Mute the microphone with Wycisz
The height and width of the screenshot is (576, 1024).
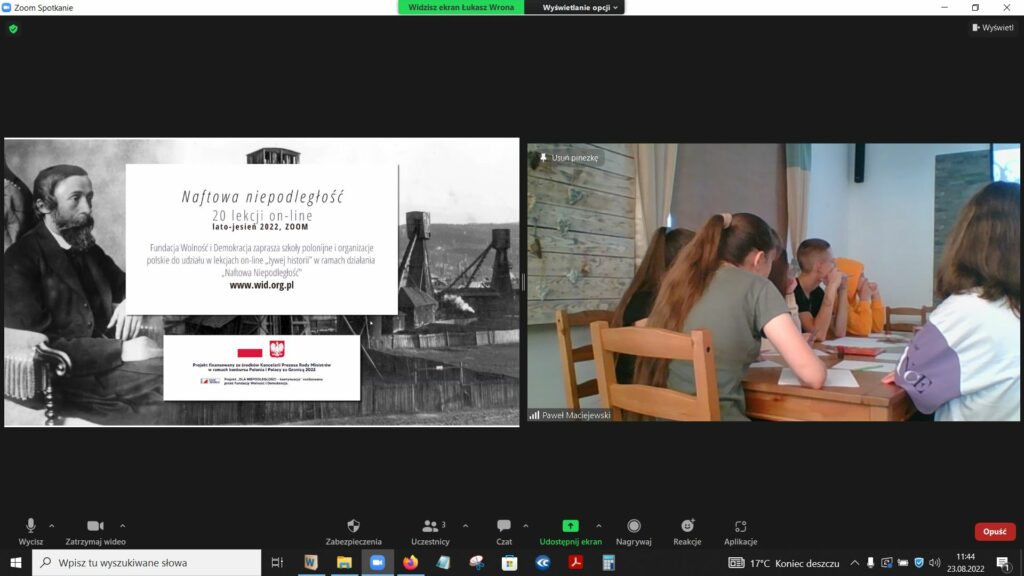[x=30, y=527]
